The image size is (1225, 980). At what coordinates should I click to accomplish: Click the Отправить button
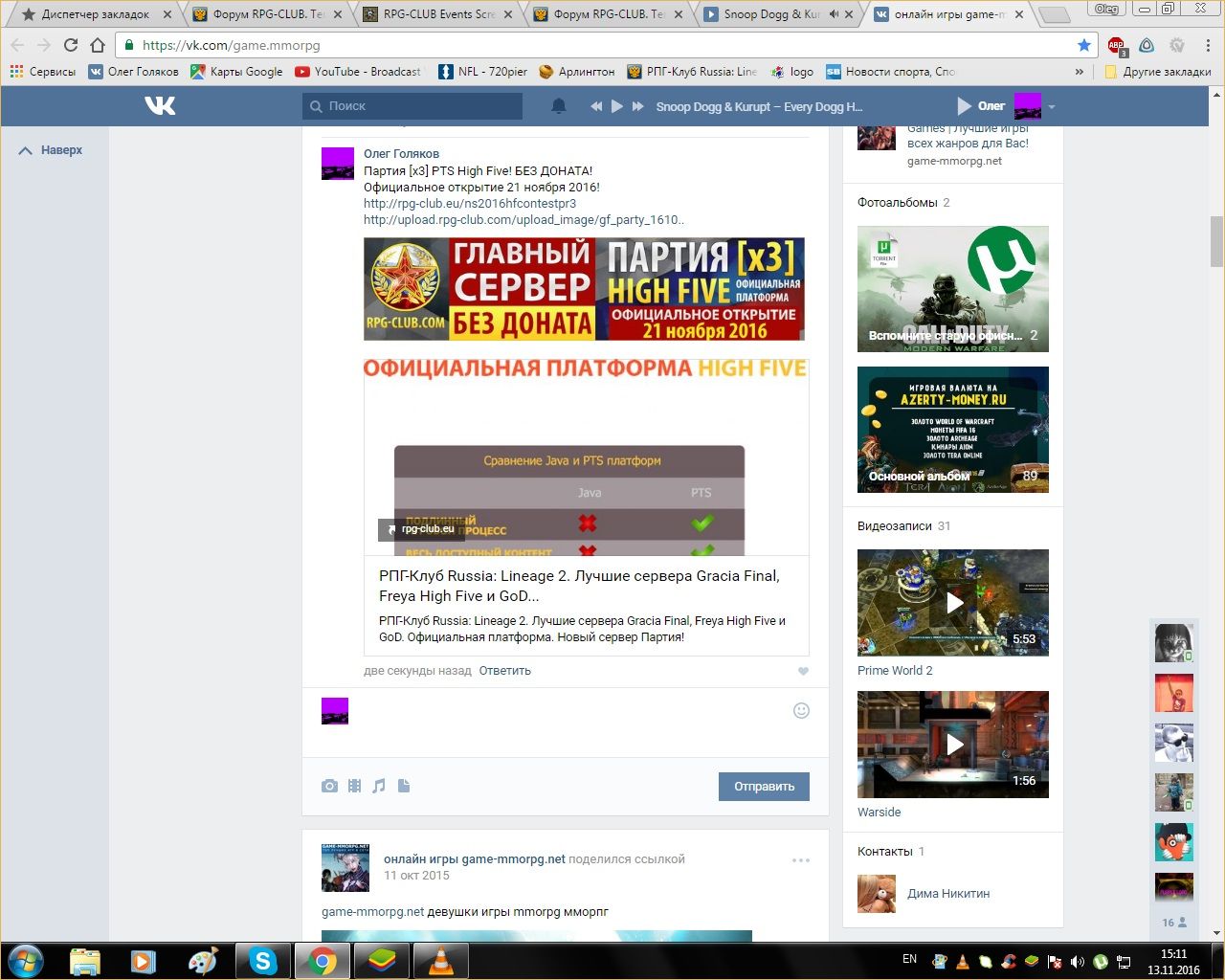coord(764,786)
